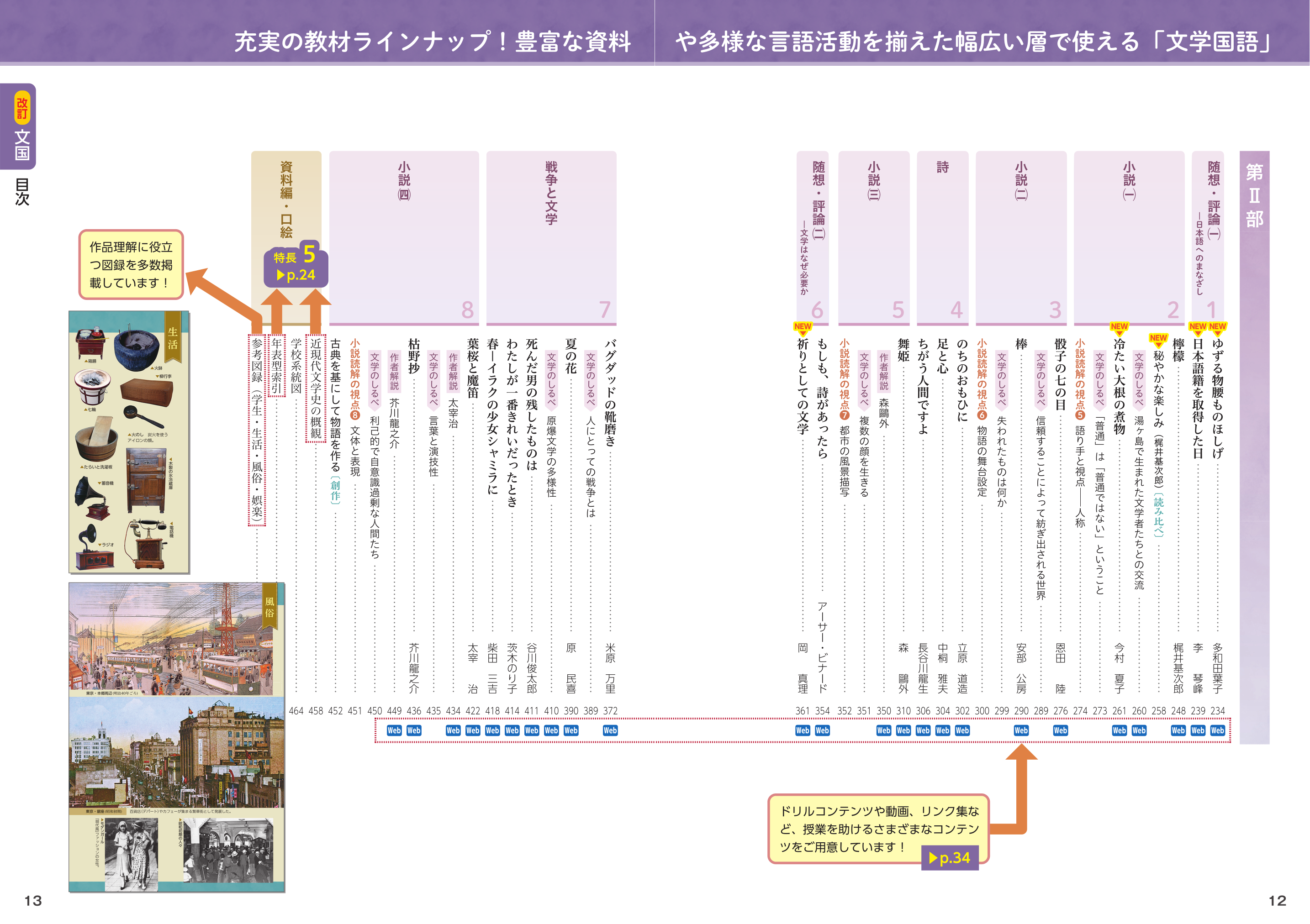
Task: Click the title 棒
Action: pos(1021,344)
